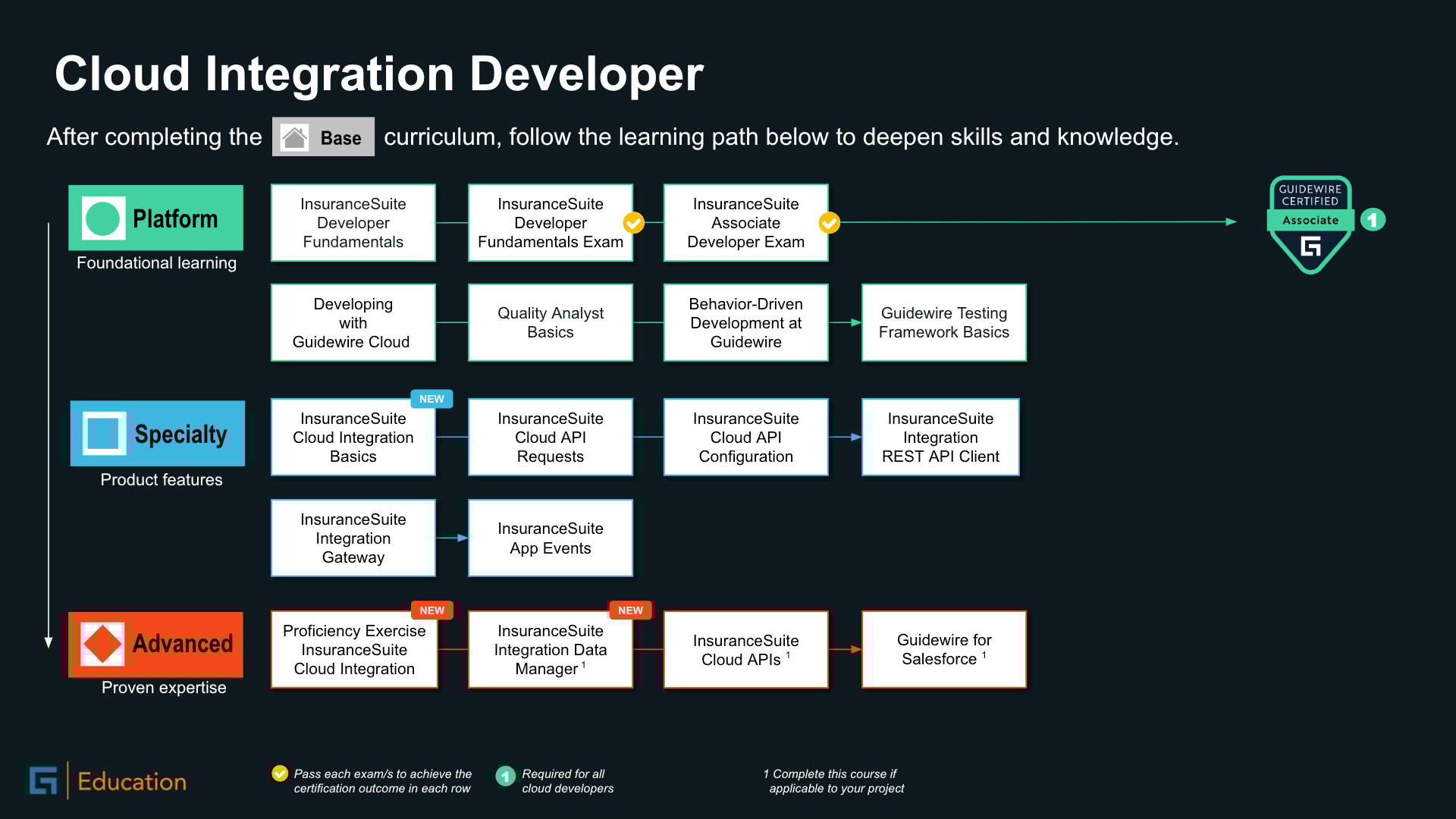Click the Advanced orange diamond icon
Screen dimensions: 1456x819
tap(102, 644)
